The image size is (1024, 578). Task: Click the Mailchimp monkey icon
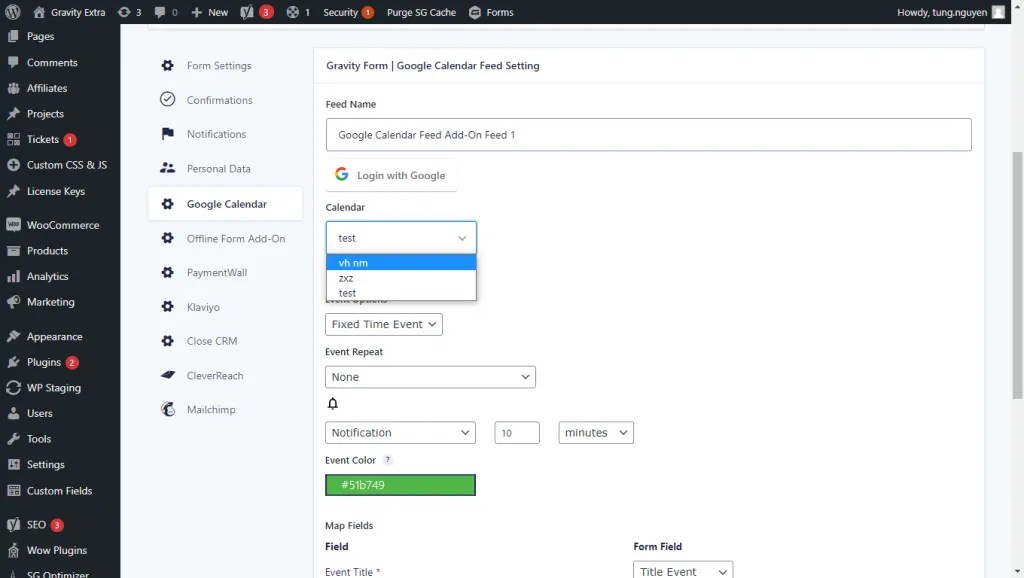click(168, 409)
